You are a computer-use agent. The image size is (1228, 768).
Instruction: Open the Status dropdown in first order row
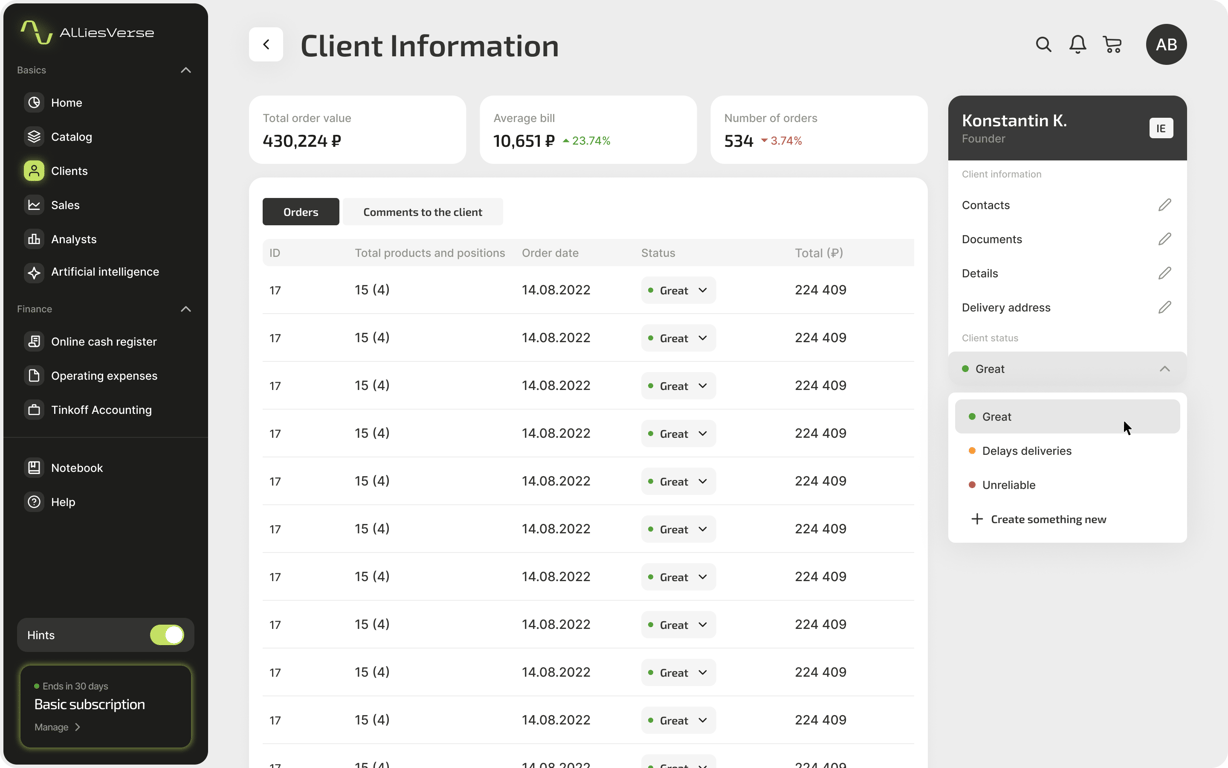coord(678,290)
